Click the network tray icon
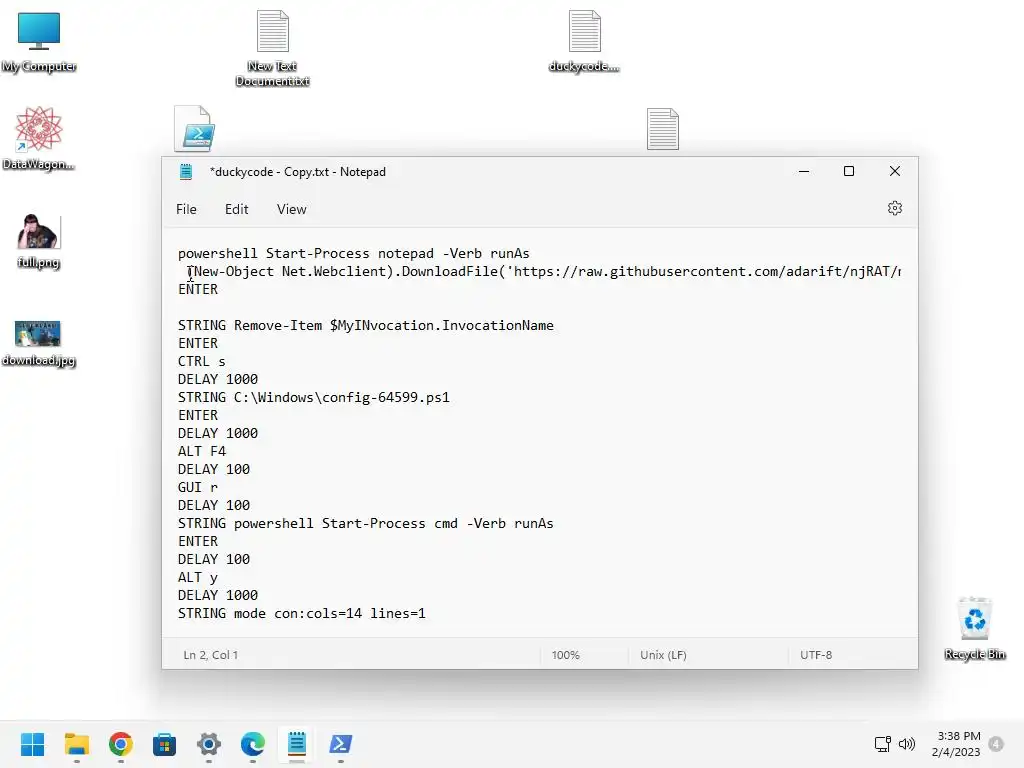This screenshot has height=768, width=1024. point(882,744)
